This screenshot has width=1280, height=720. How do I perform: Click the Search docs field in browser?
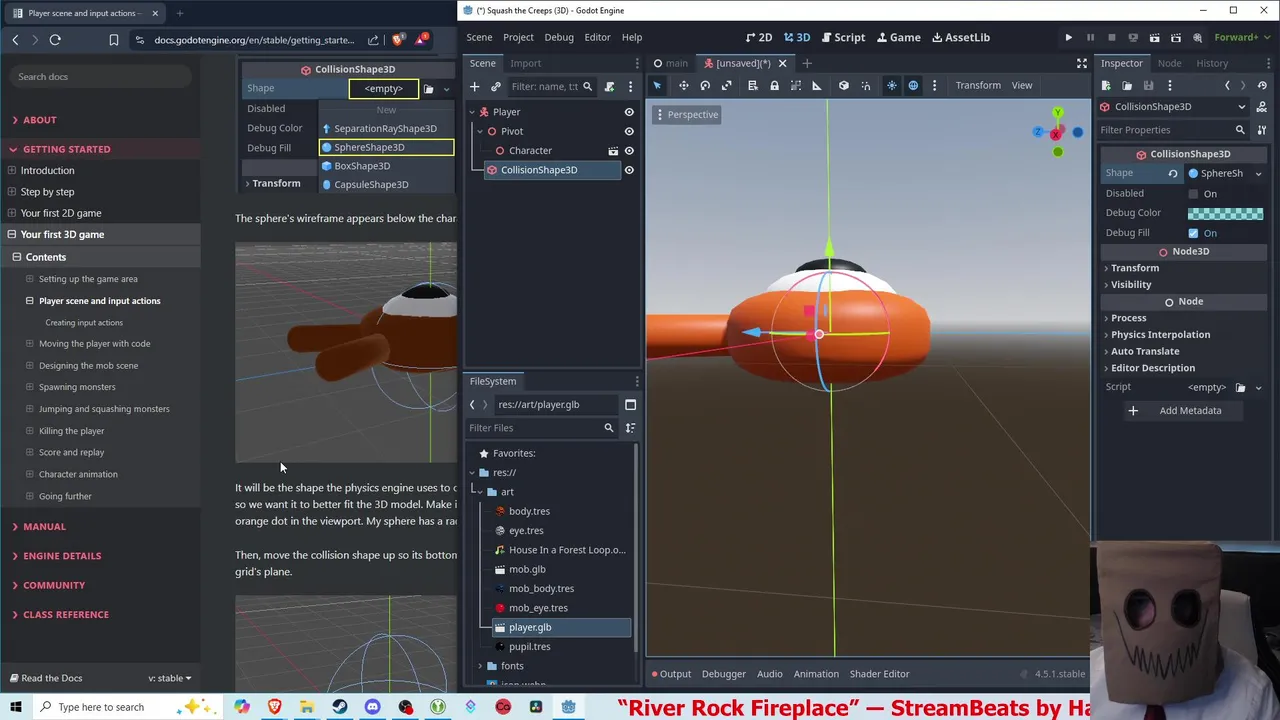(98, 77)
